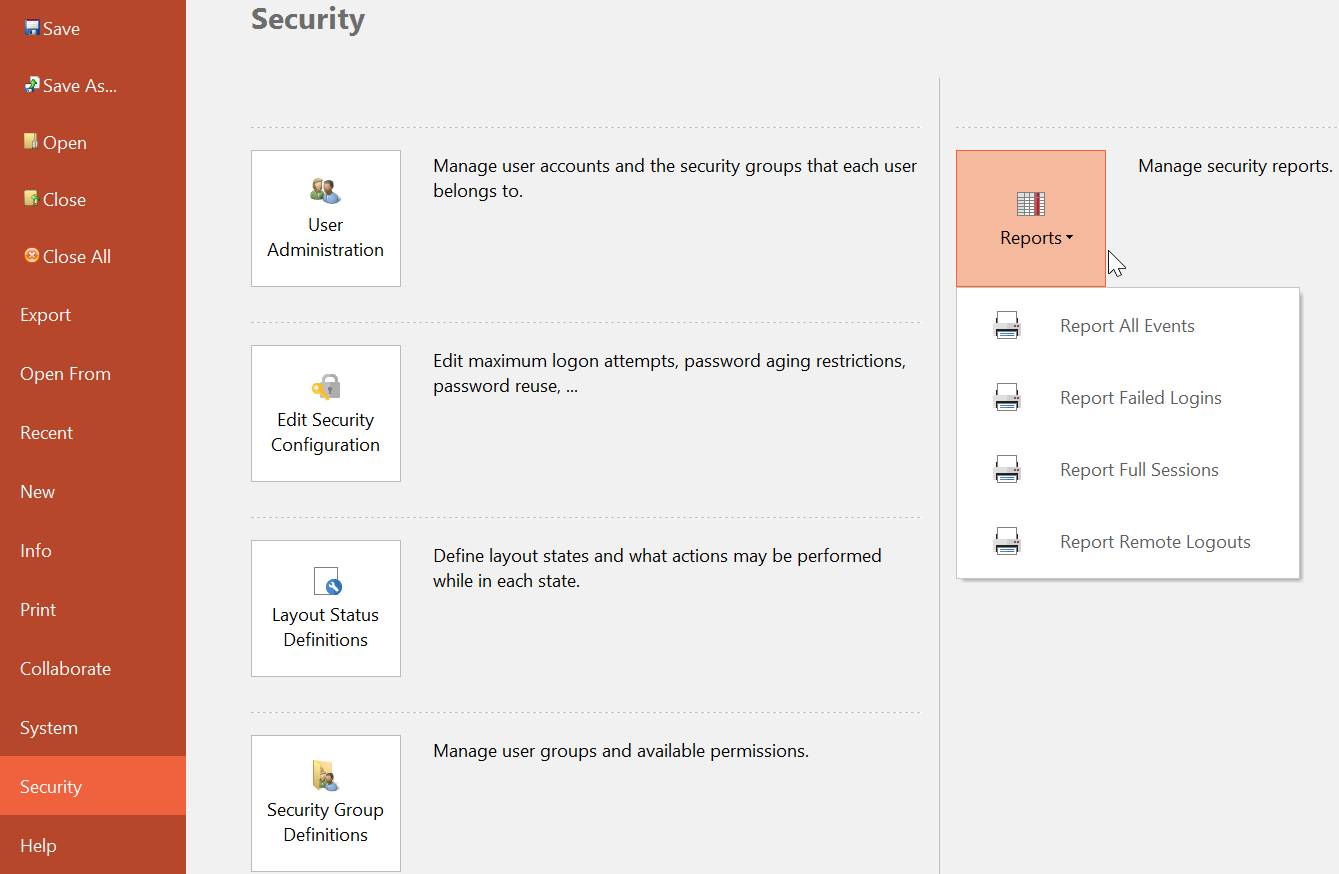Click the Edit Security Configuration lock icon
The image size is (1339, 874).
(x=325, y=386)
